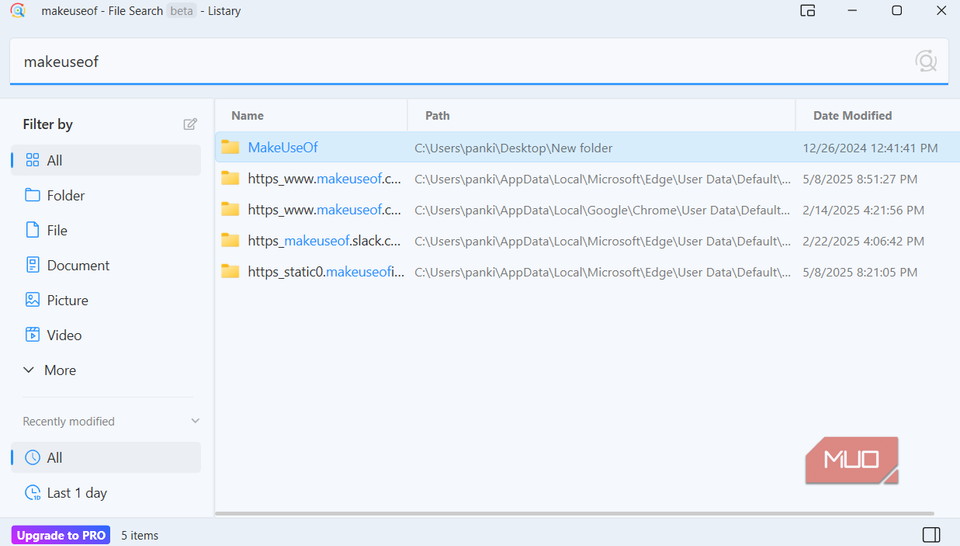This screenshot has width=960, height=546.
Task: Click date 12/26/2024 12:41:41 PM
Action: pyautogui.click(x=870, y=148)
